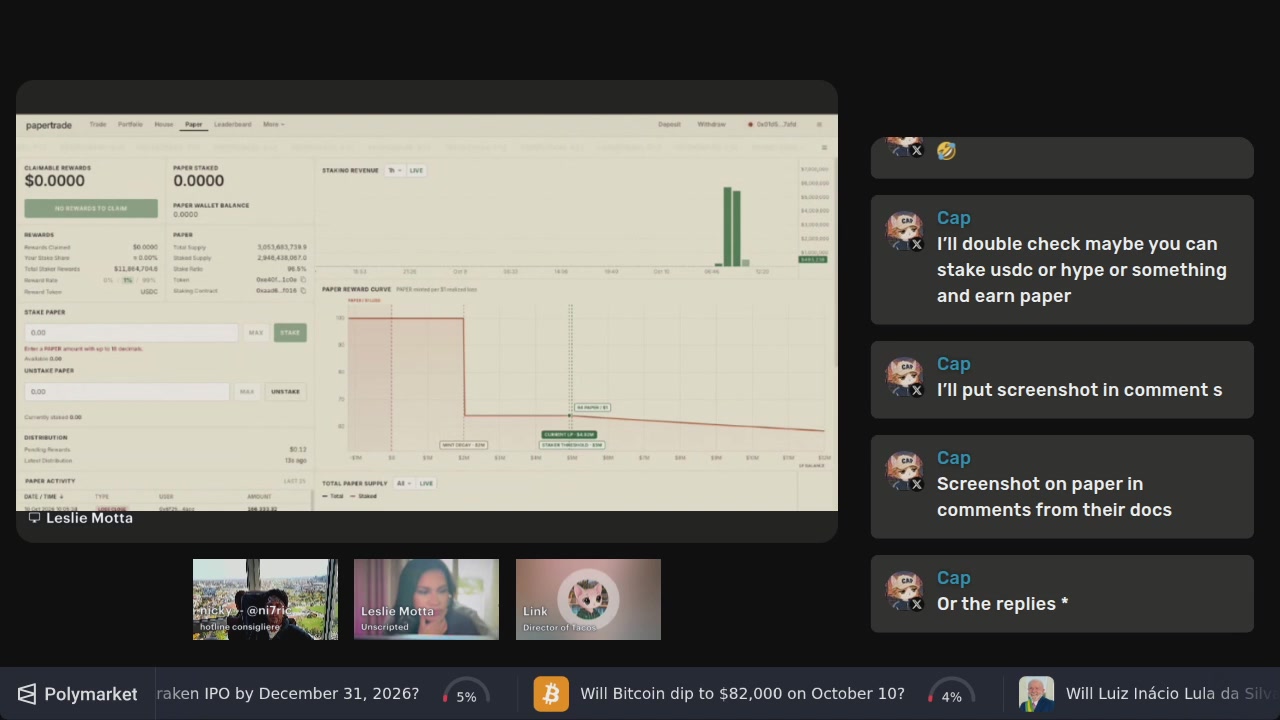Copy the Token address
The image size is (1280, 720).
tap(303, 280)
